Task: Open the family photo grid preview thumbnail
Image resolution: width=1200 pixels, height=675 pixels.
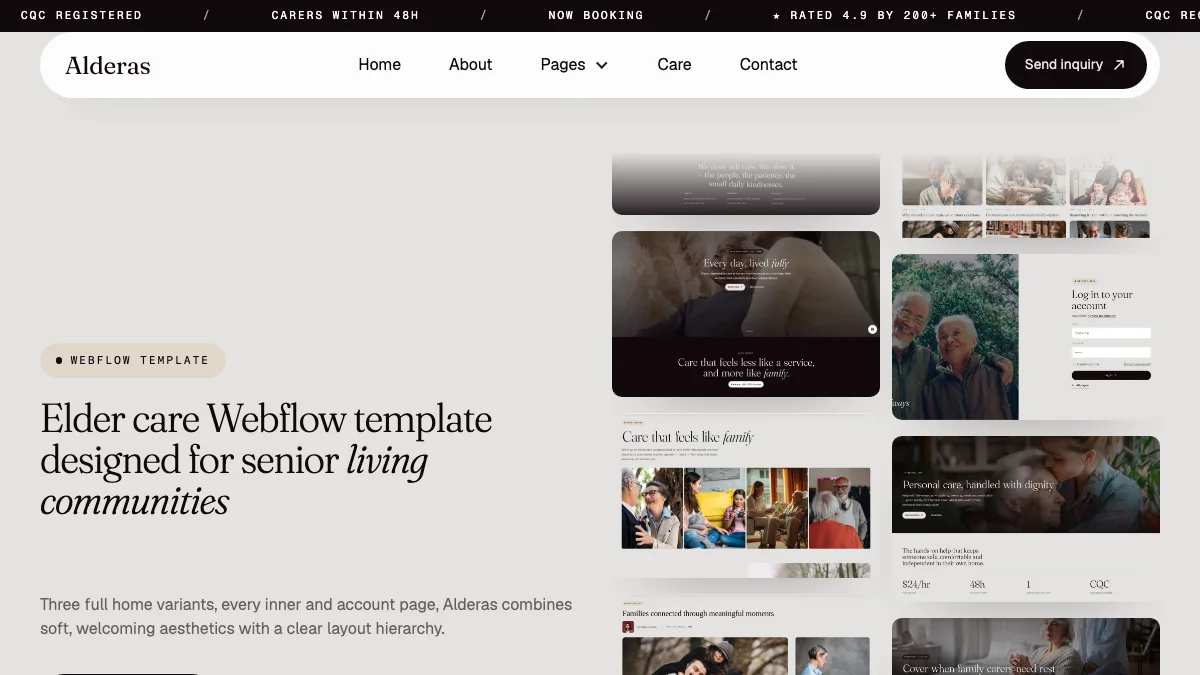Action: [x=1026, y=196]
